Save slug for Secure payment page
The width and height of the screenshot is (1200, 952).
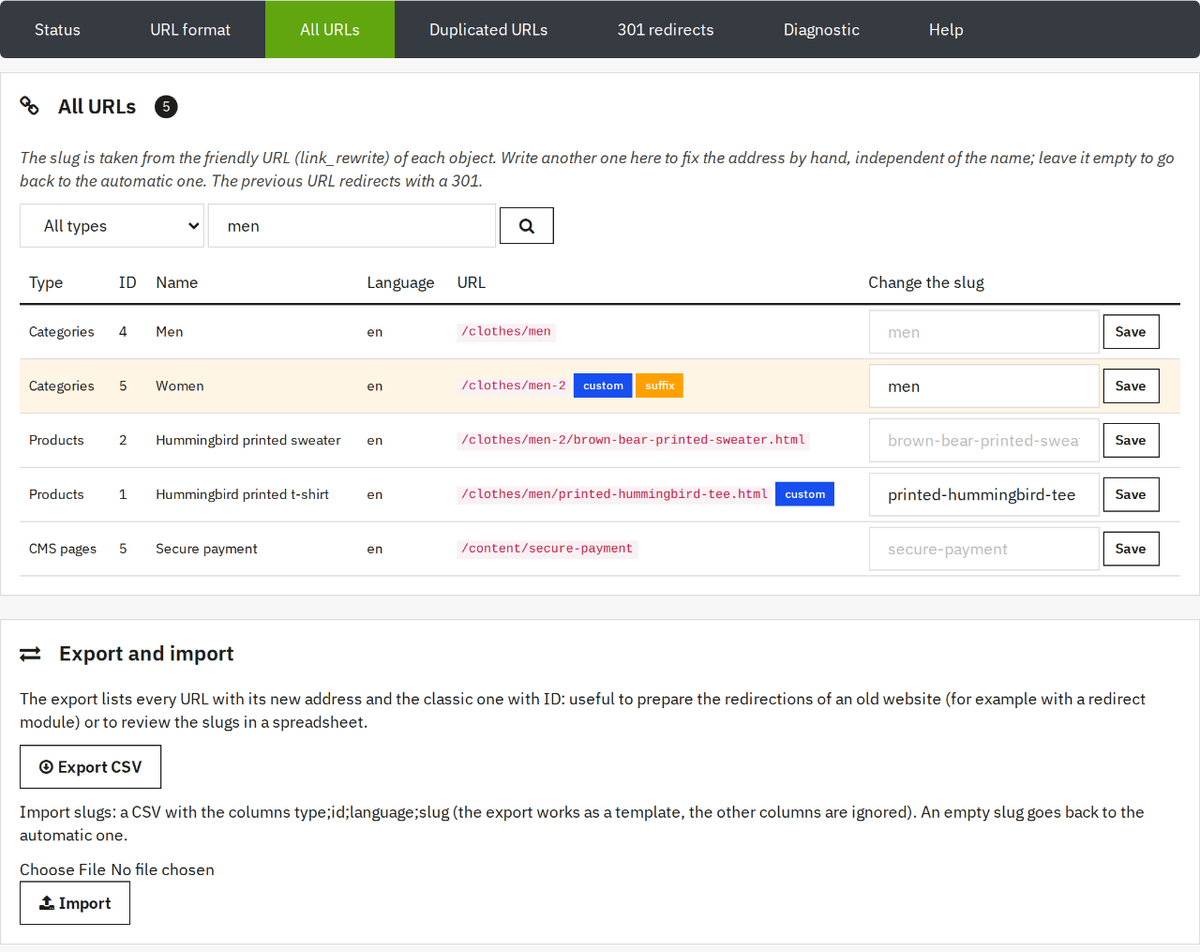coord(1131,548)
